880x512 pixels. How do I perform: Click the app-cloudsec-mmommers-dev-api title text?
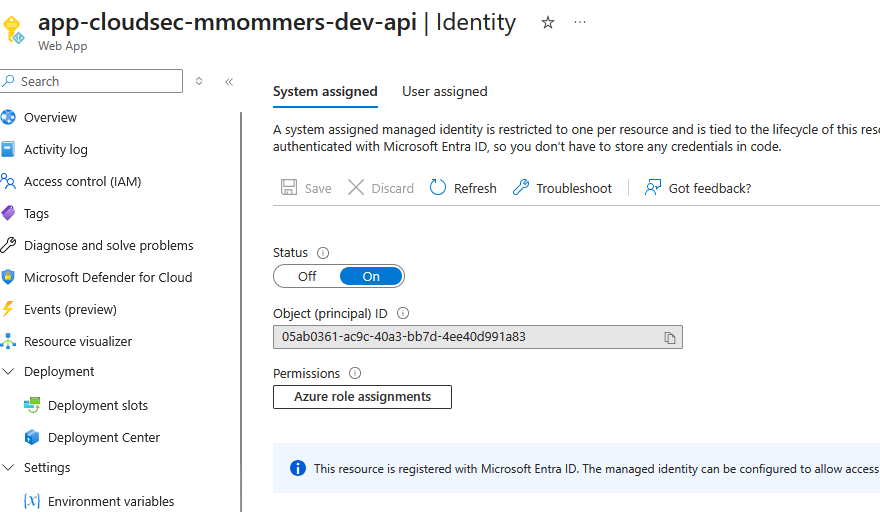click(x=227, y=22)
